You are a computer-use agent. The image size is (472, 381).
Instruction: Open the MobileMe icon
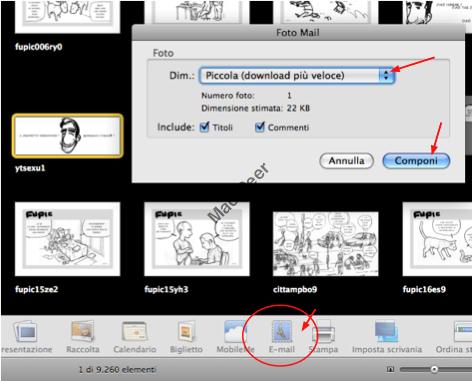[x=235, y=332]
